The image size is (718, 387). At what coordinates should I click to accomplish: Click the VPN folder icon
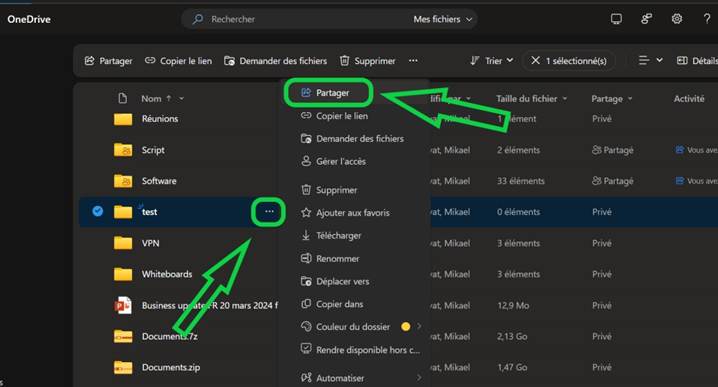(123, 243)
